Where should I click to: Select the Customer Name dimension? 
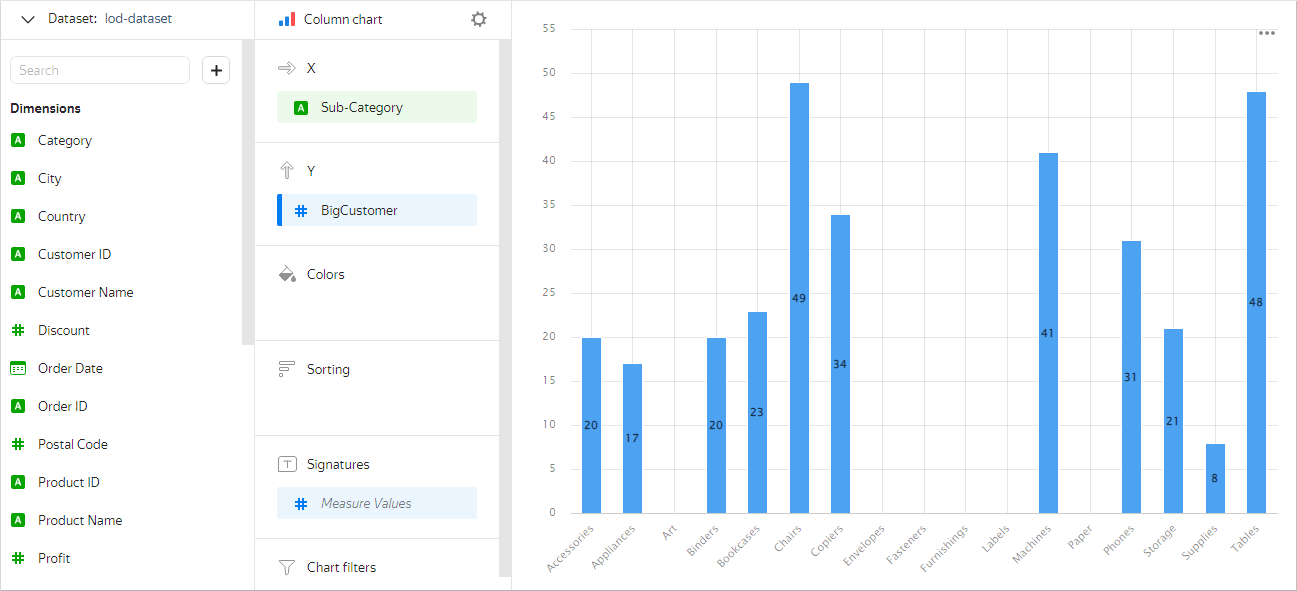(x=85, y=293)
